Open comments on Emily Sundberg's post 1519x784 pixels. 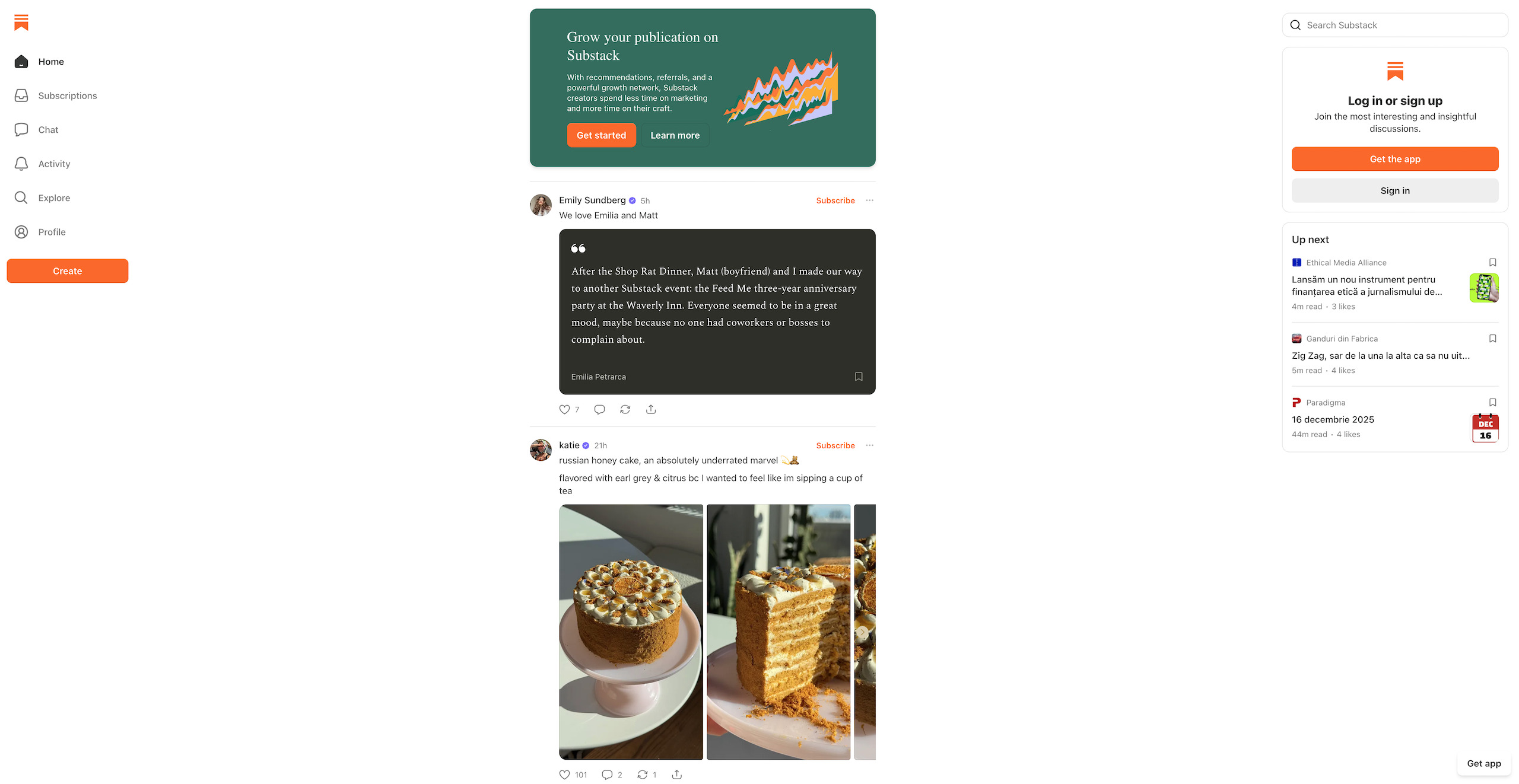[599, 409]
